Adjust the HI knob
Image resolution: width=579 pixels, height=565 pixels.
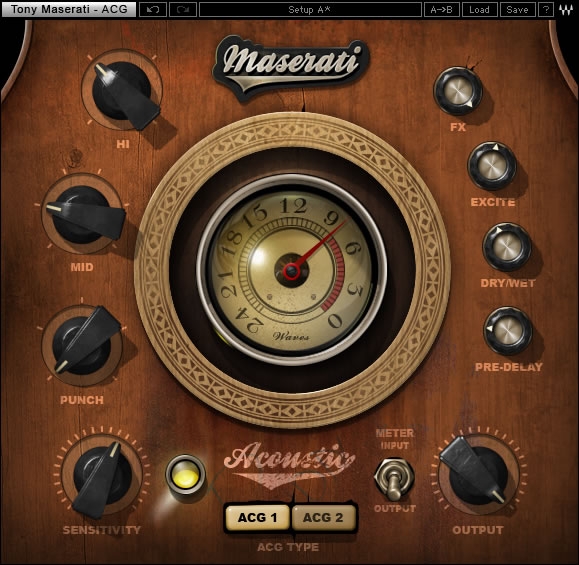pyautogui.click(x=122, y=90)
